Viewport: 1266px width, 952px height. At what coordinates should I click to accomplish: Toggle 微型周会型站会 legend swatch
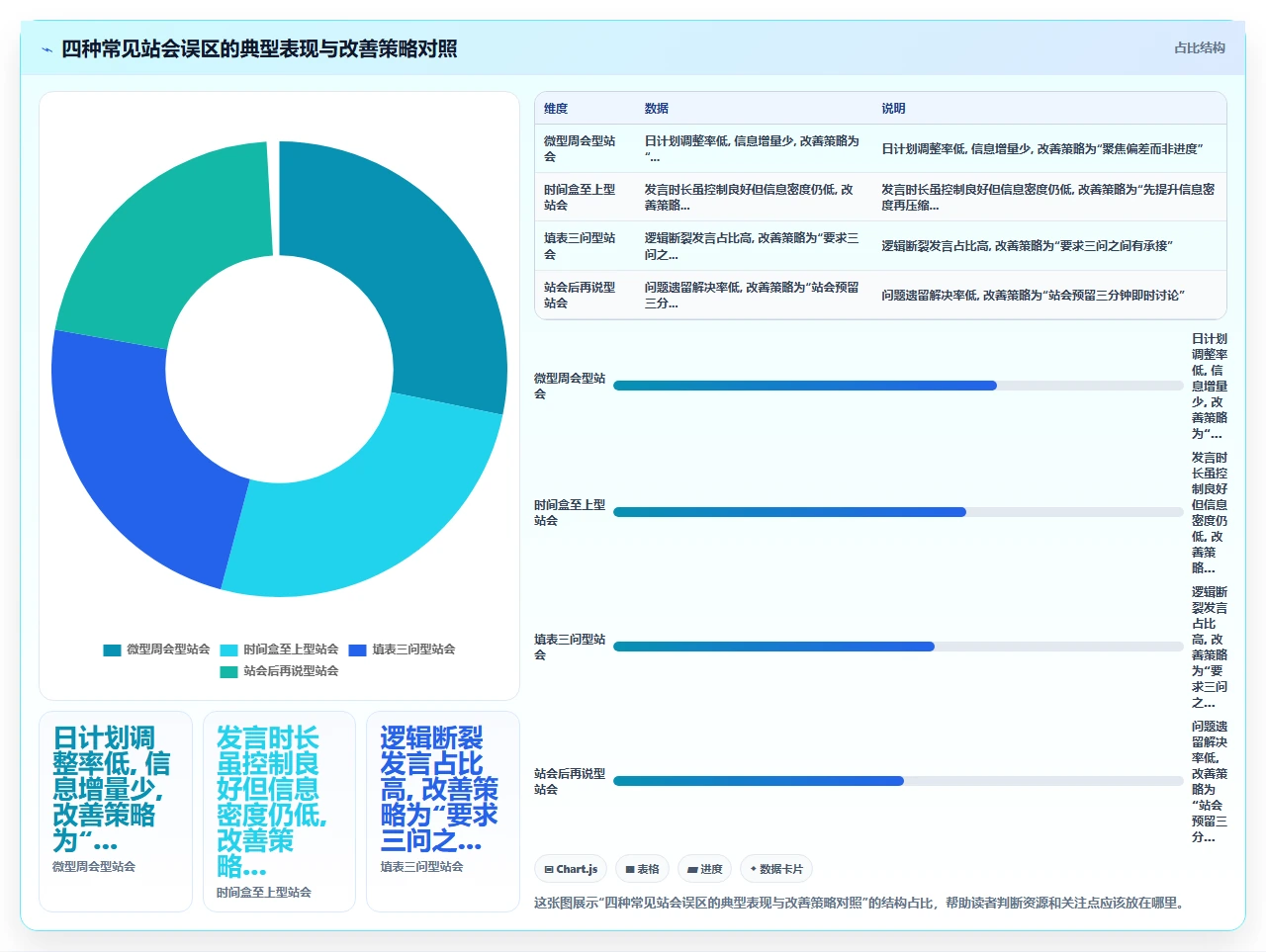click(112, 649)
